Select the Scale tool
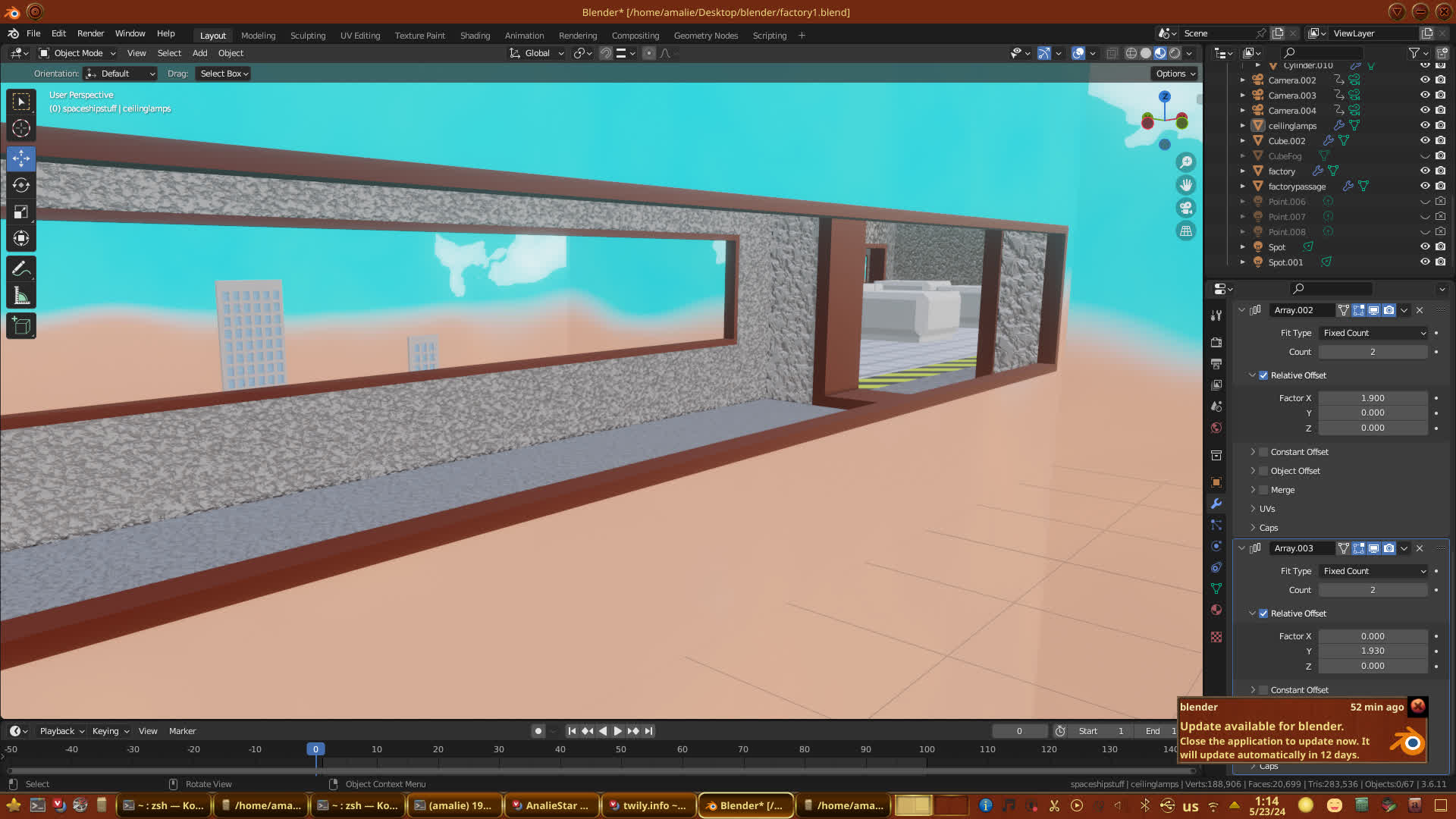Image resolution: width=1456 pixels, height=819 pixels. tap(21, 212)
